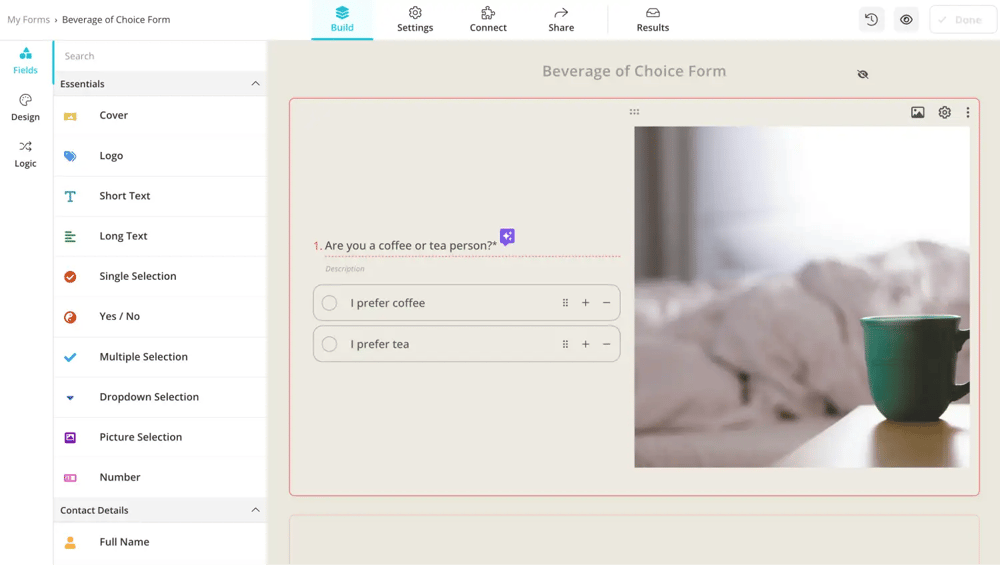
Task: Open question settings gear icon
Action: (x=944, y=113)
